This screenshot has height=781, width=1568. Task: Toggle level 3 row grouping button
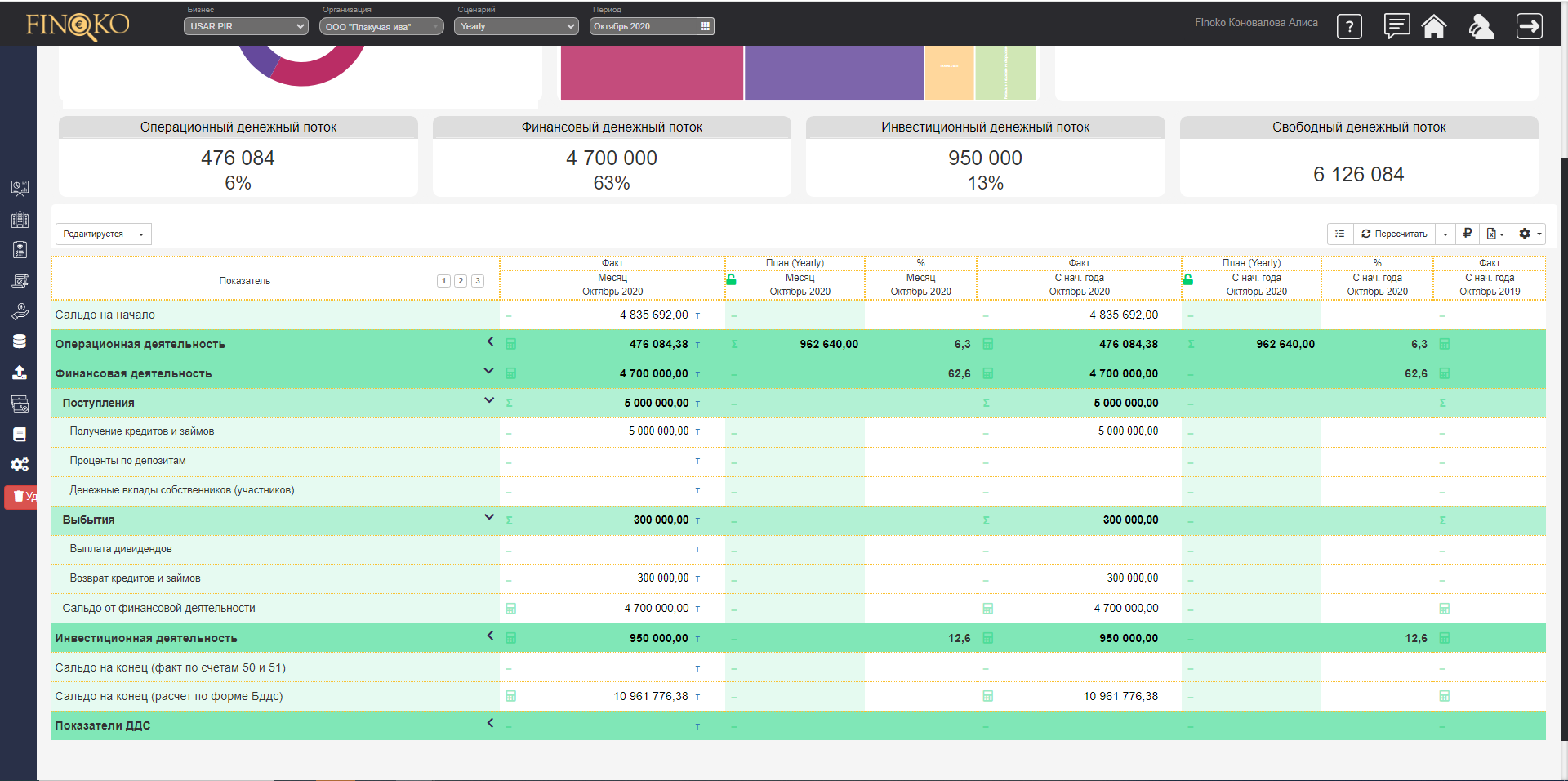pyautogui.click(x=478, y=281)
